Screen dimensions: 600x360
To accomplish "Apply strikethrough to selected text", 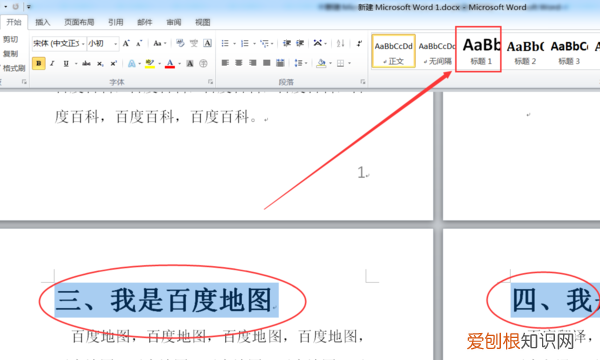I will (86, 63).
